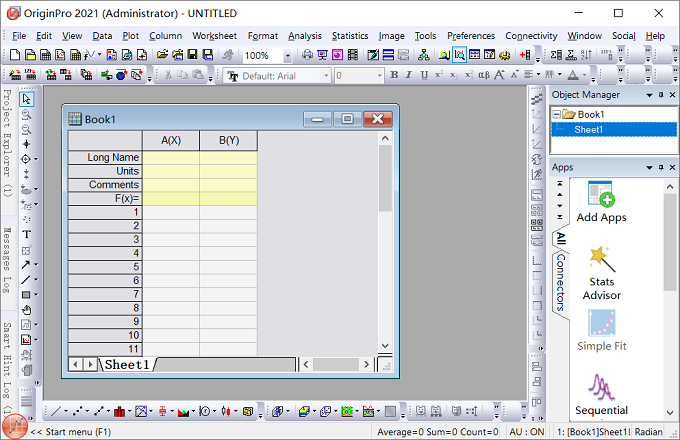The image size is (680, 440).
Task: Launch the Stats Advisor app
Action: coord(601,273)
